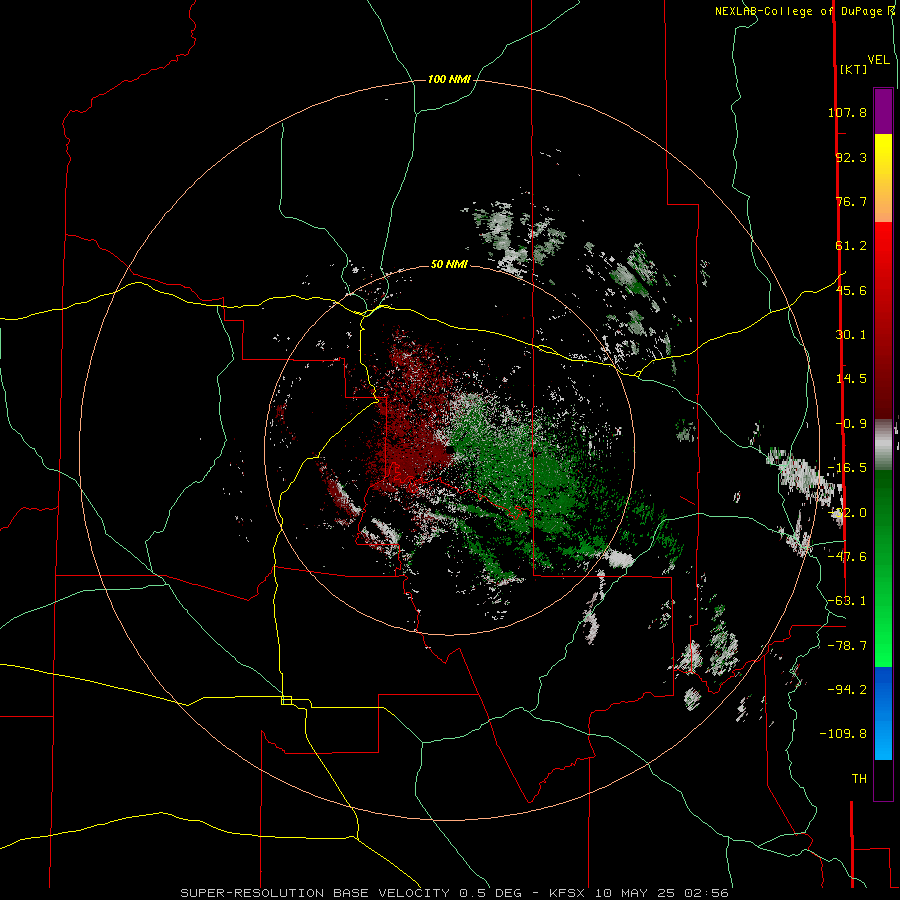
Task: Select the 92.3 legend value
Action: pos(851,157)
